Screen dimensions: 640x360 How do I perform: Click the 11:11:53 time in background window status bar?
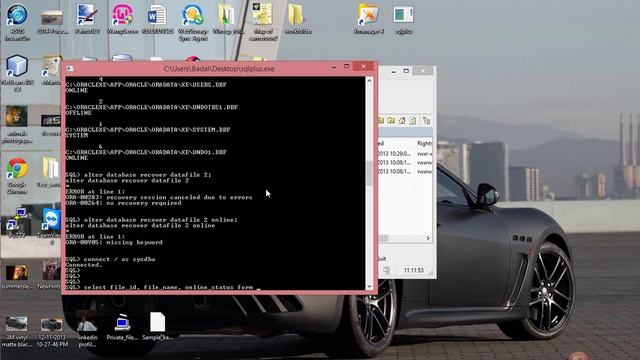(x=413, y=270)
